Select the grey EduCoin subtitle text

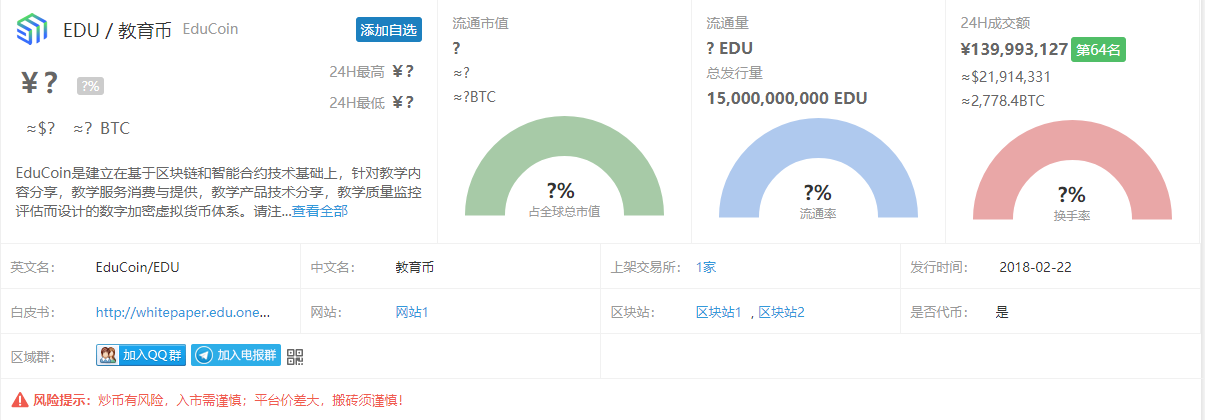point(210,29)
